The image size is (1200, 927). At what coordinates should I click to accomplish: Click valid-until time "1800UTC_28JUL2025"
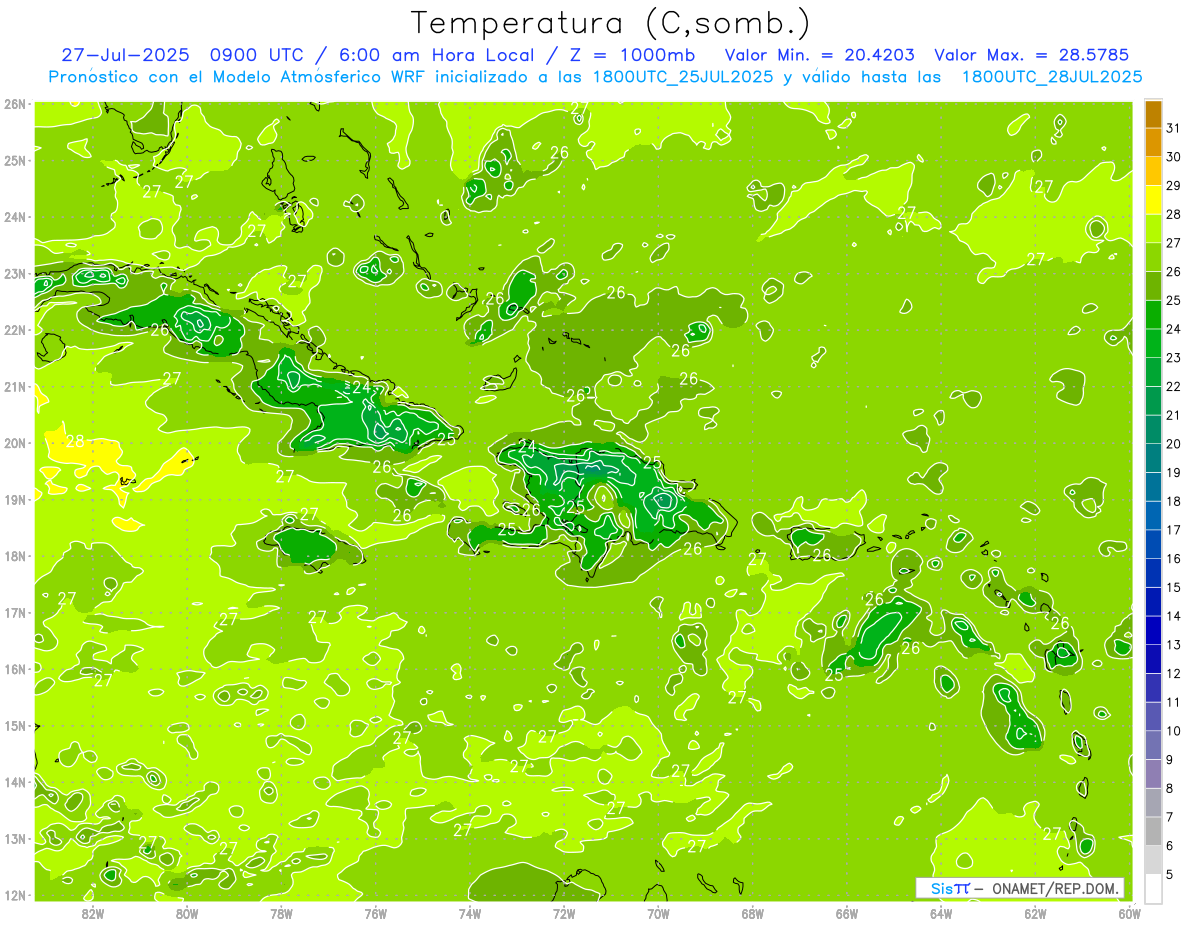[1052, 77]
